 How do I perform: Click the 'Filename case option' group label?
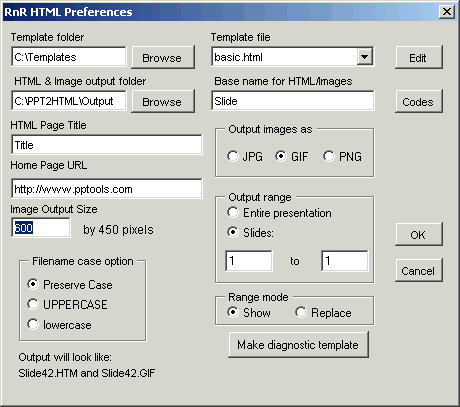point(83,261)
